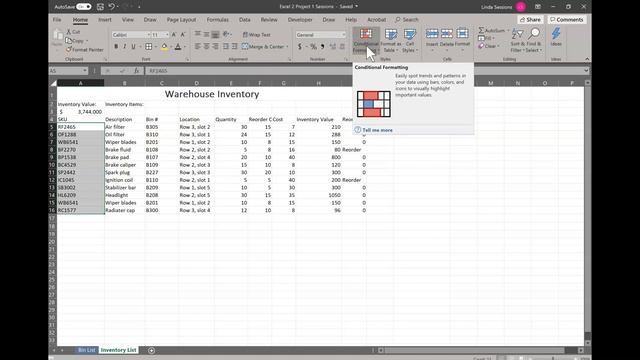Increase font size with larger A
Viewport: 640px width, 360px height.
click(x=174, y=35)
